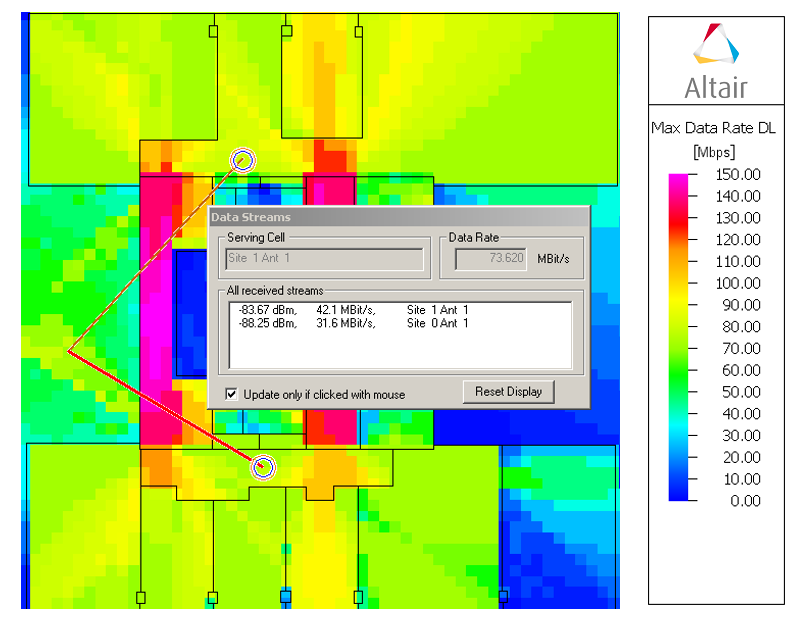Click the 0.00 value on the legend scale
This screenshot has height=619, width=796.
pos(744,500)
